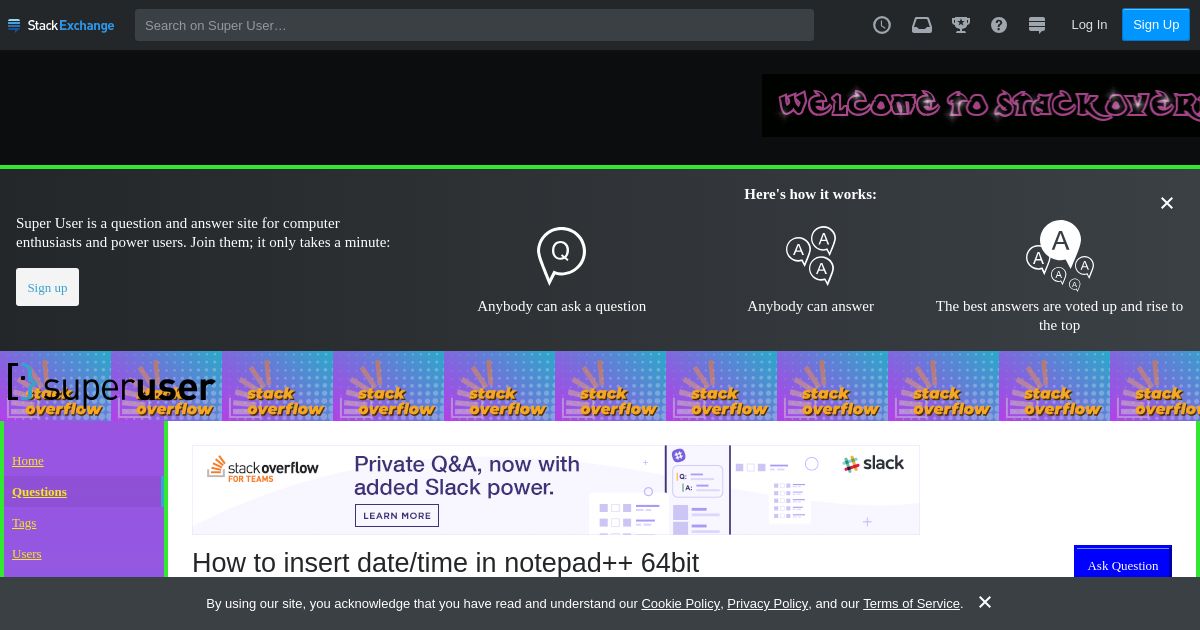Image resolution: width=1200 pixels, height=630 pixels.
Task: Click the Log In link
Action: tap(1089, 25)
